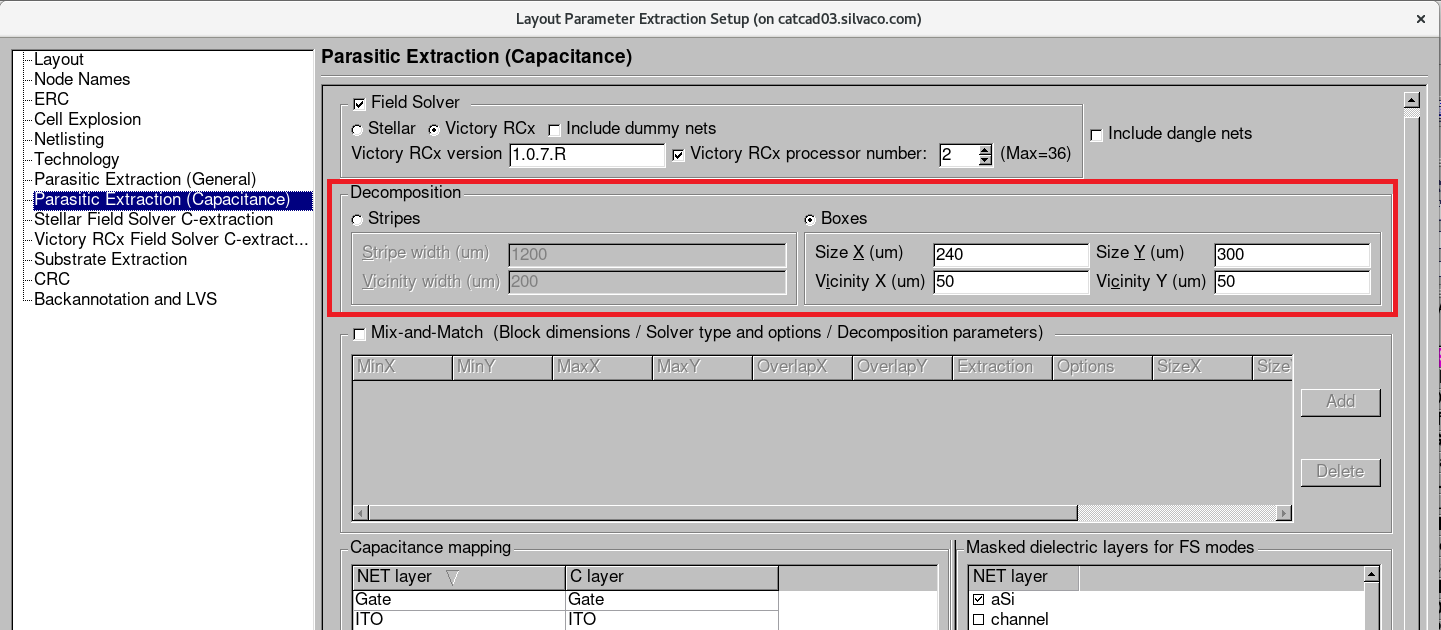Select Substrate Extraction in the tree
1441x630 pixels.
pyautogui.click(x=110, y=259)
